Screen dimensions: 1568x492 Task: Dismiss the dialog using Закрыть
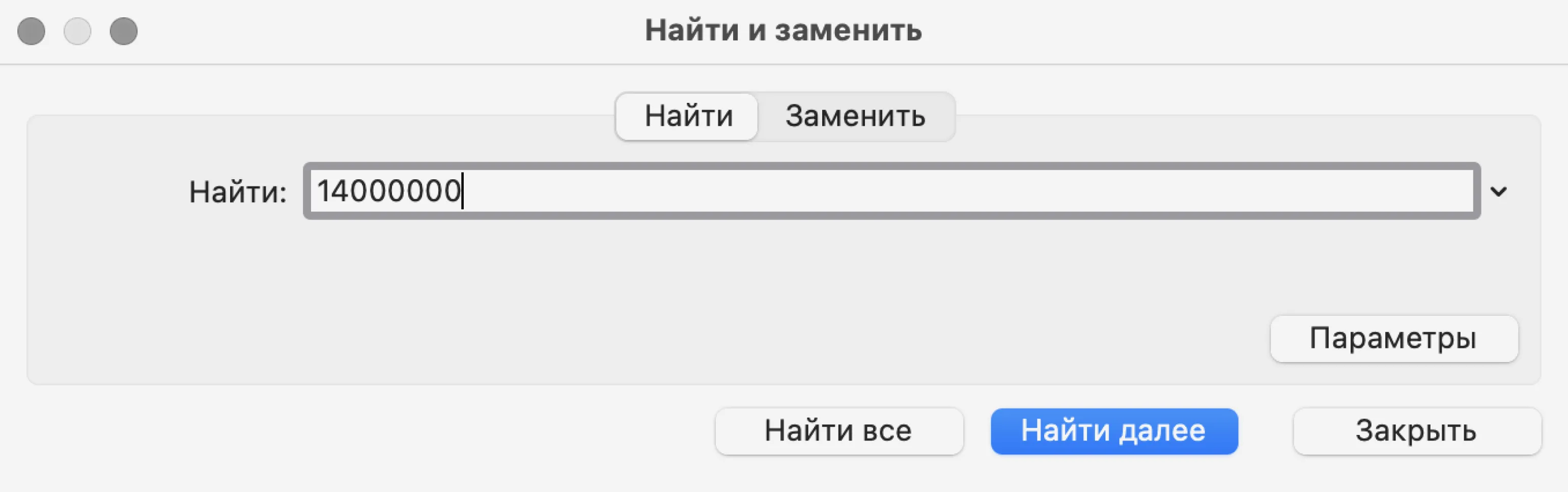(x=1416, y=431)
